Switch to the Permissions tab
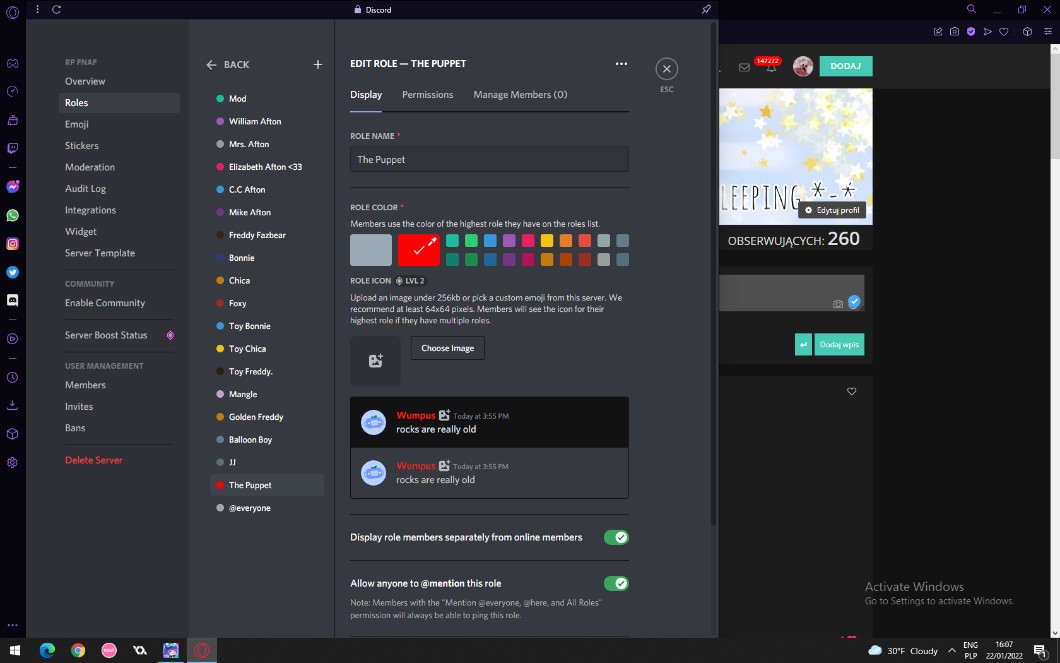Screen dimensions: 1060x663 coord(427,95)
